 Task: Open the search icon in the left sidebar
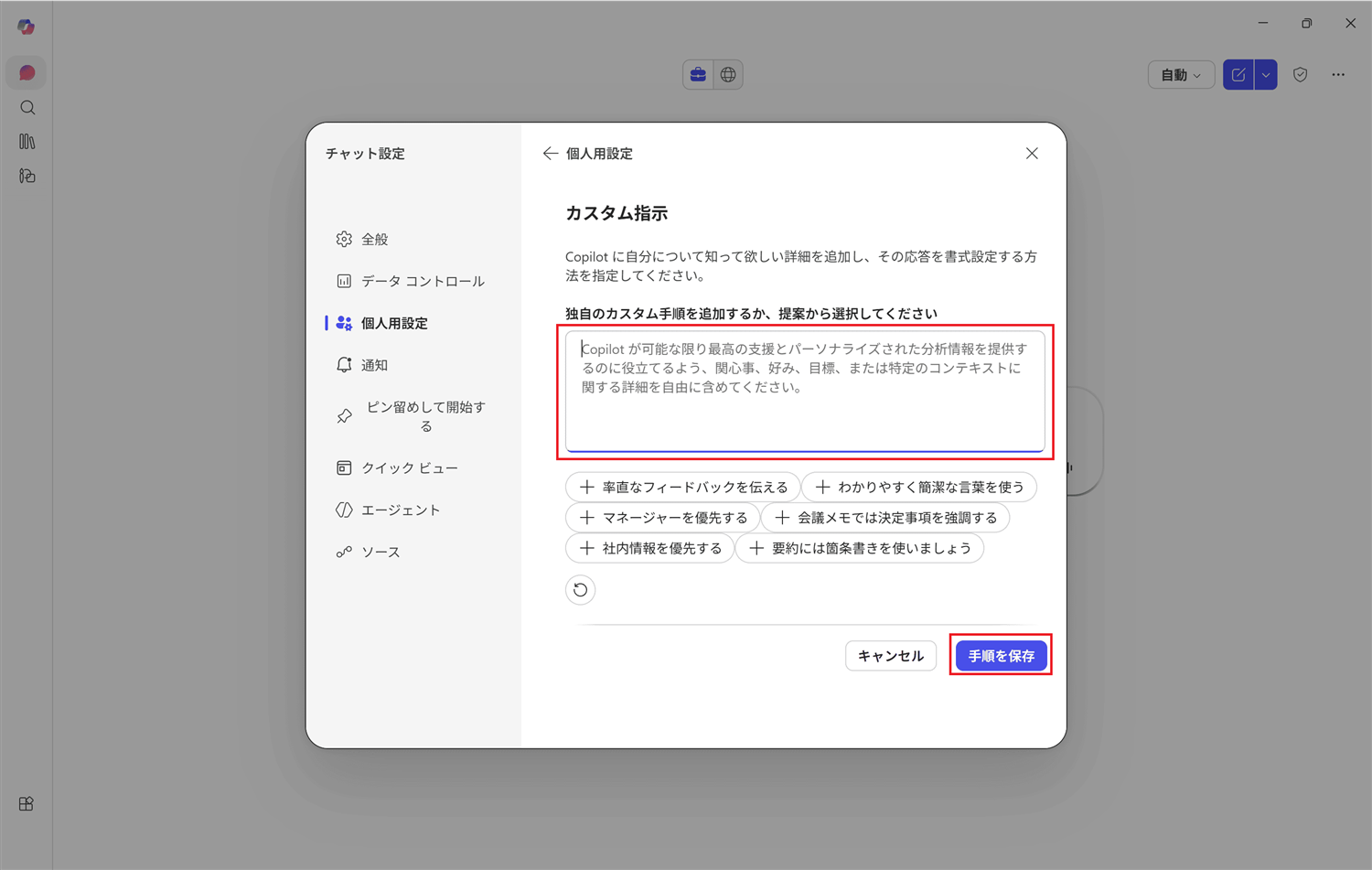click(27, 108)
